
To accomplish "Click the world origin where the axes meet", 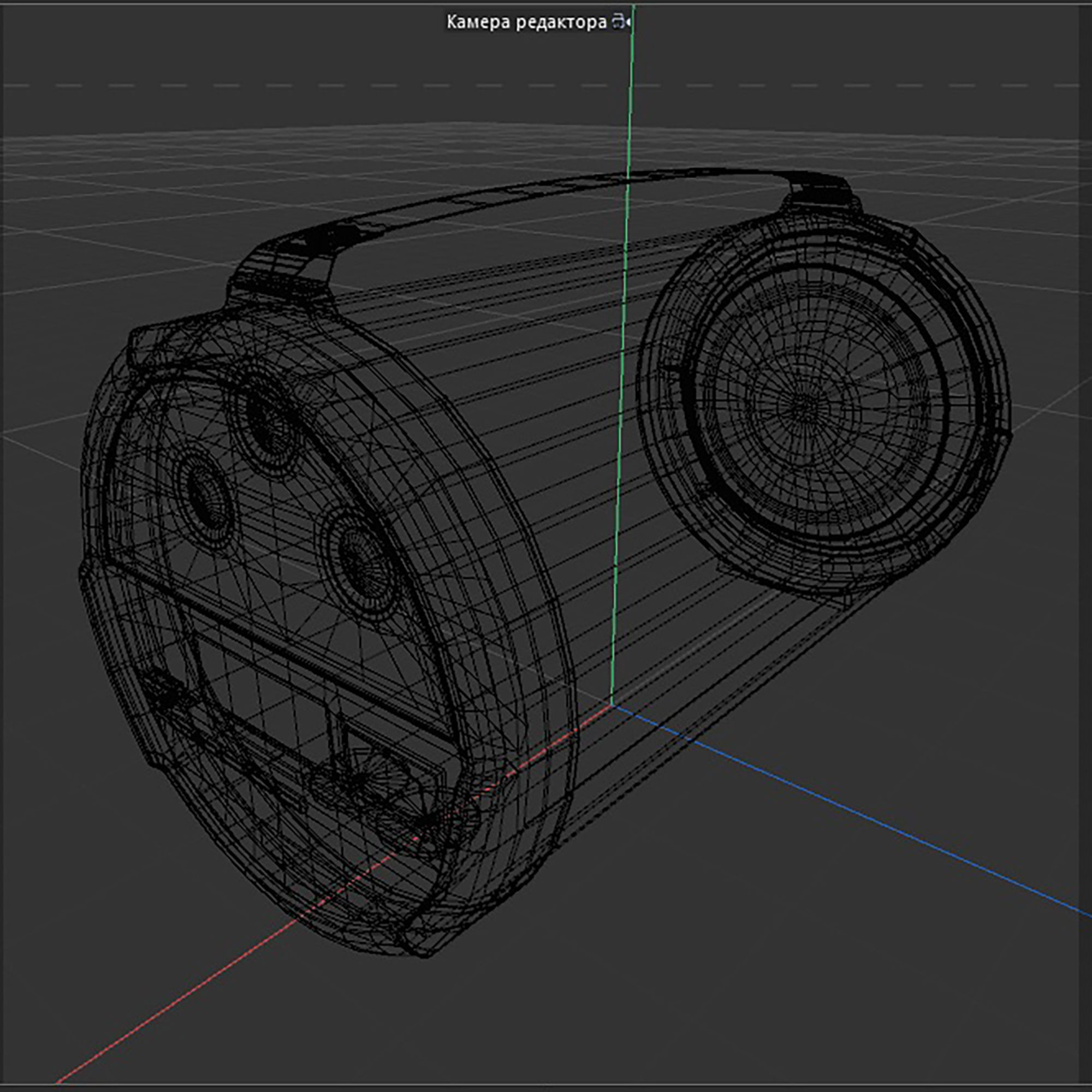I will pos(612,704).
